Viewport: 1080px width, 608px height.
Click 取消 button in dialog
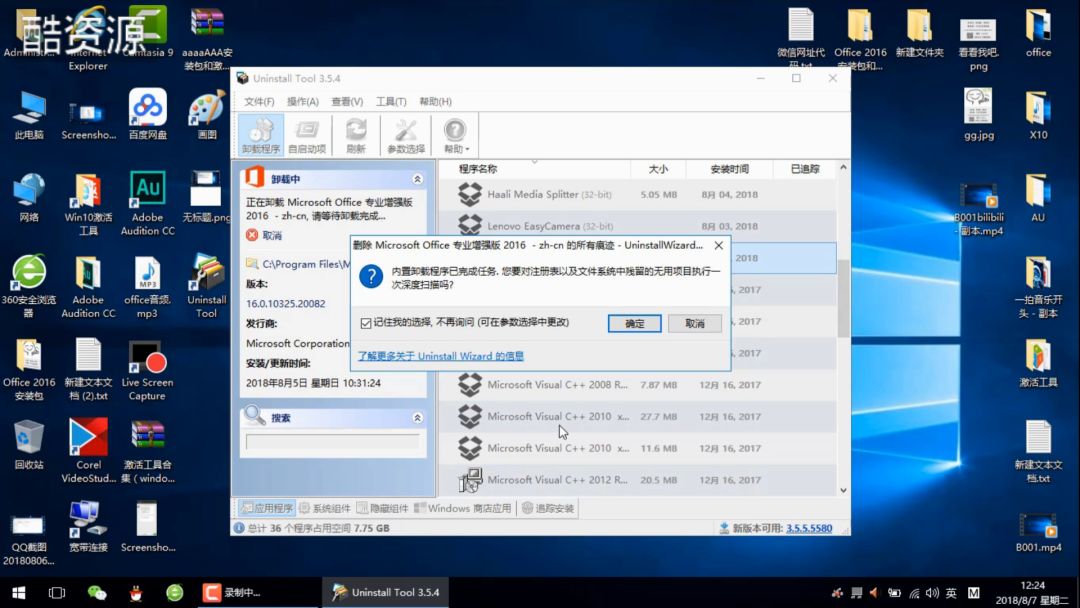click(x=695, y=324)
